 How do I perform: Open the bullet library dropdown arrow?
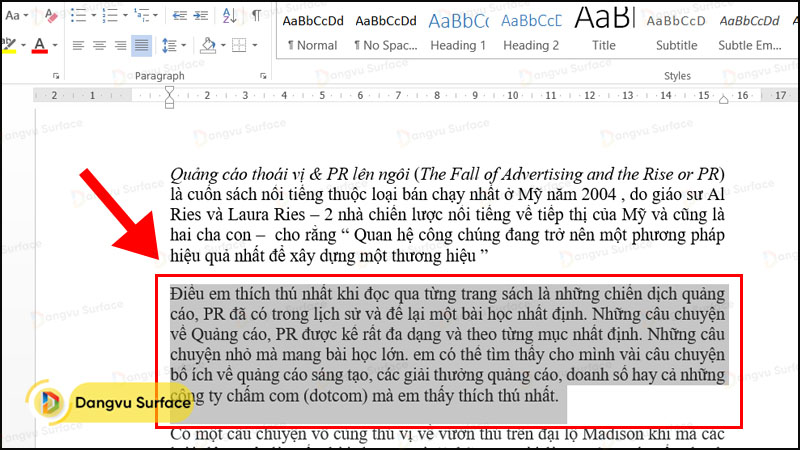[x=94, y=15]
